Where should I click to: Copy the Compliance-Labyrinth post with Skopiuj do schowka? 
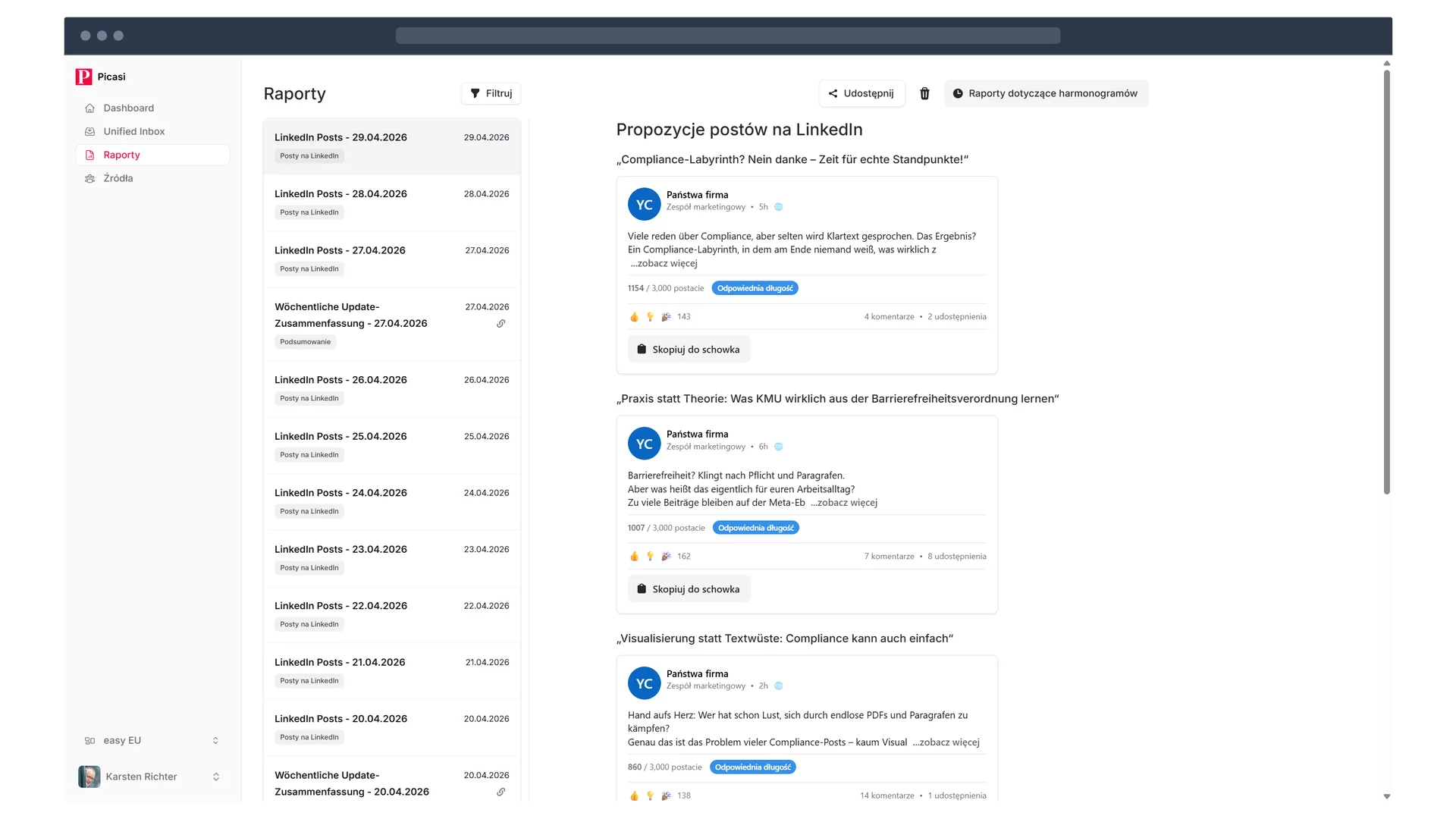click(689, 350)
